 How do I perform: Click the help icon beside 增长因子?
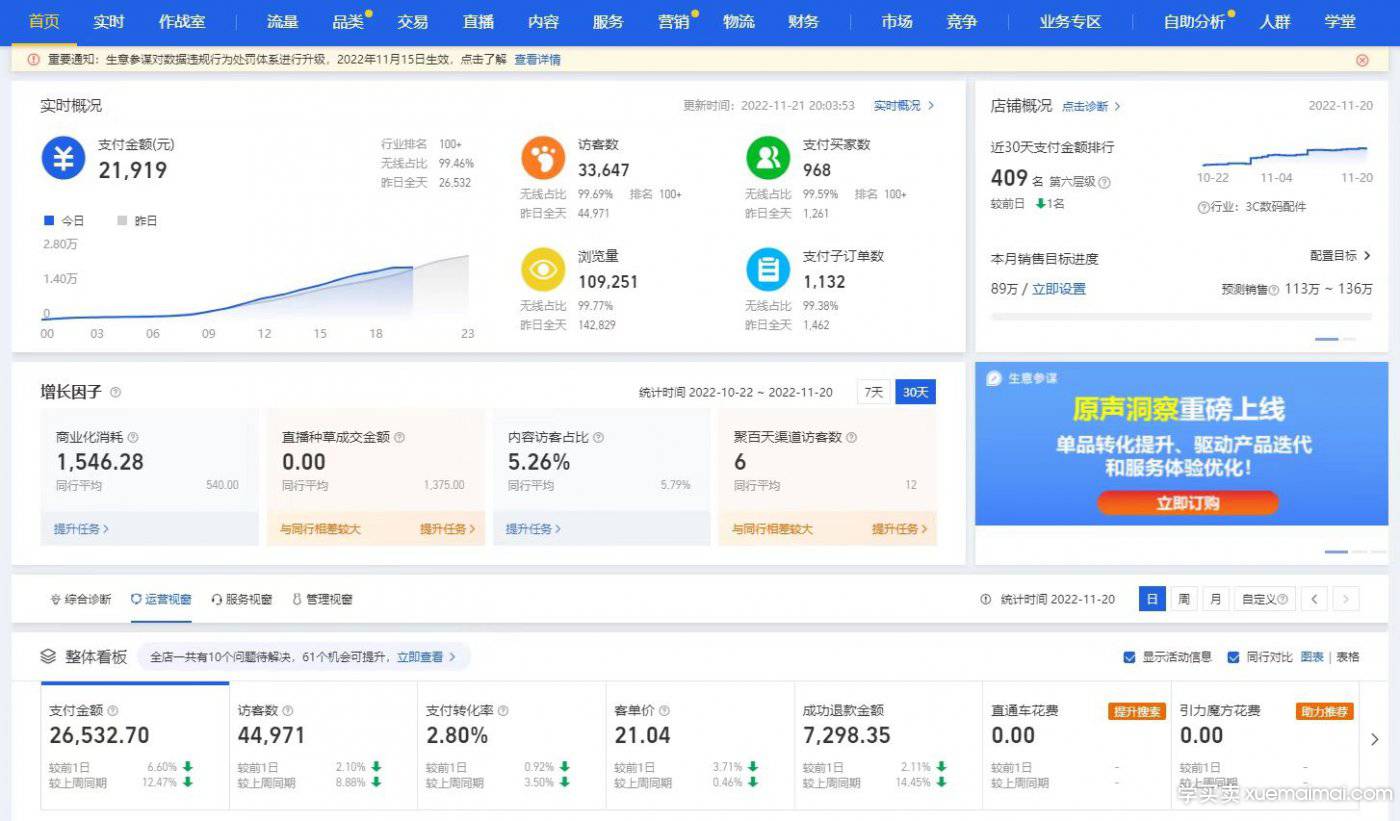(116, 392)
